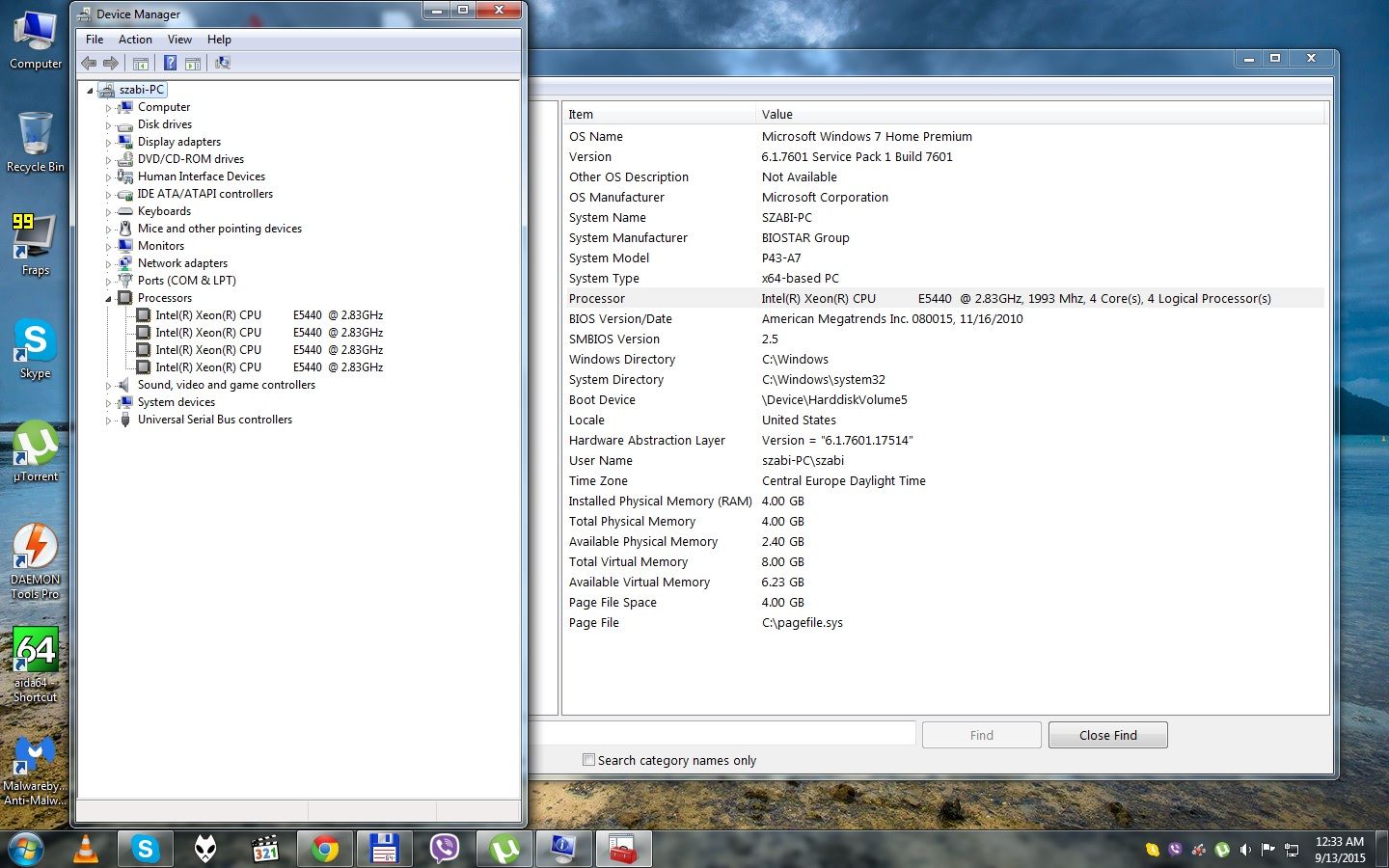The height and width of the screenshot is (868, 1389).
Task: Open the View menu in Device Manager
Action: (x=179, y=40)
